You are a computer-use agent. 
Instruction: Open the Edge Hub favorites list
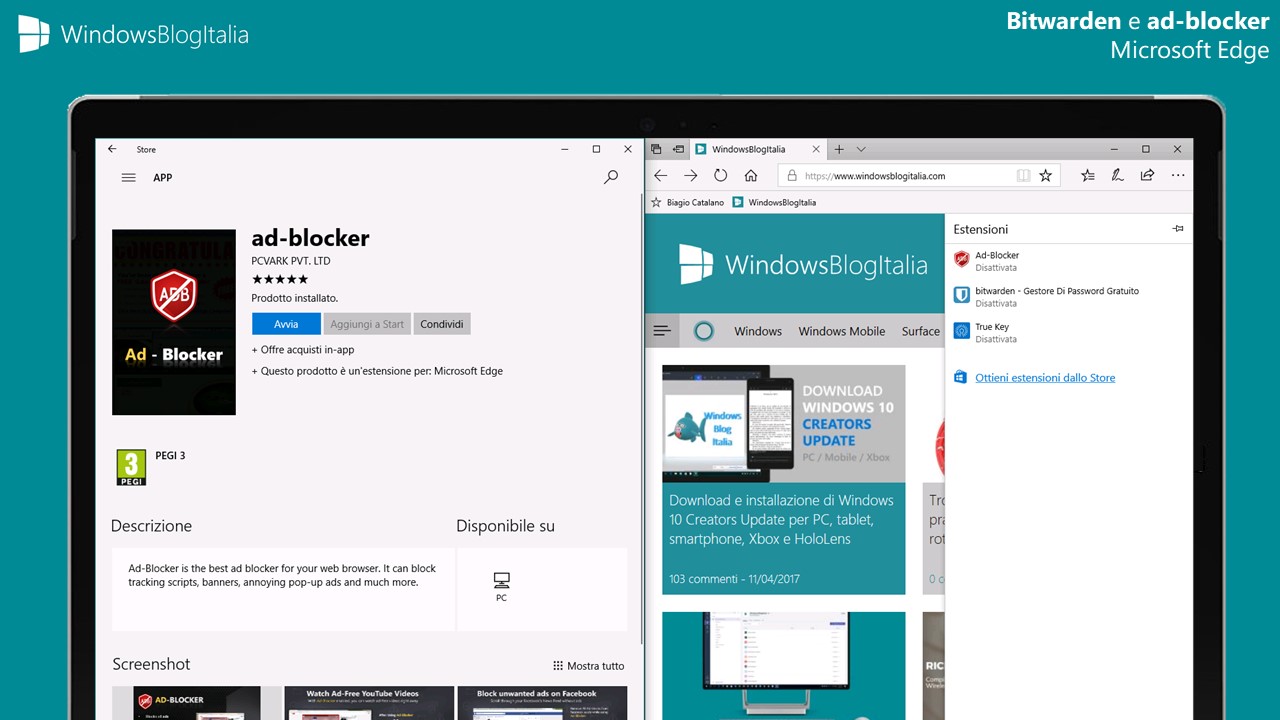1088,175
